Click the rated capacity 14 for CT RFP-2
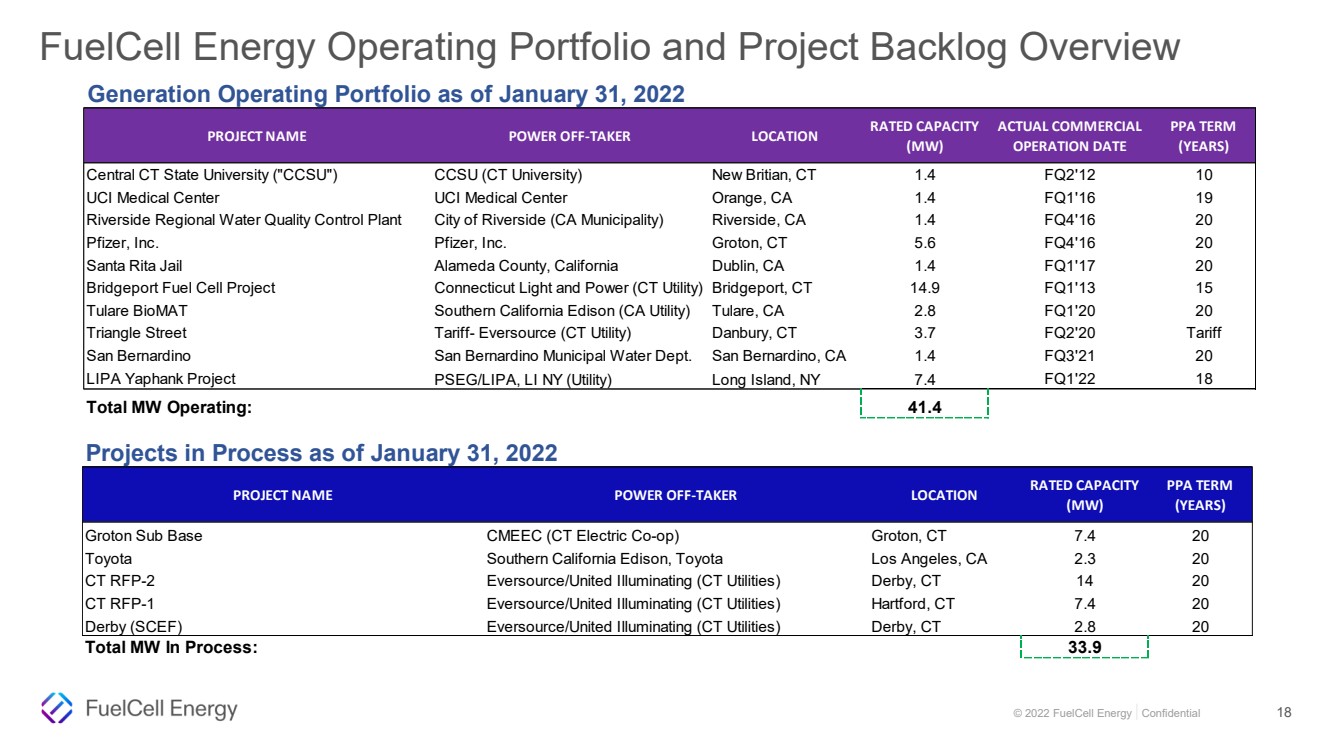The image size is (1333, 749). (1084, 581)
